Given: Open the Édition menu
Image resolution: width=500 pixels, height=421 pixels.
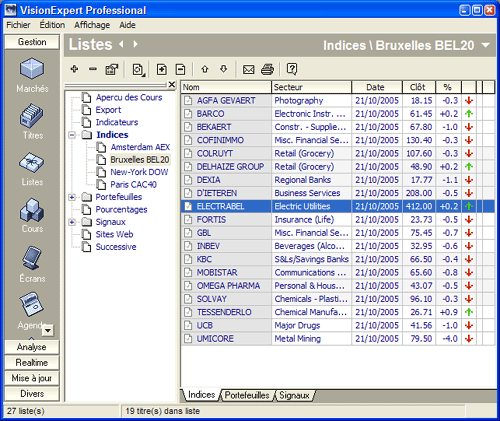Looking at the screenshot, I should point(52,25).
